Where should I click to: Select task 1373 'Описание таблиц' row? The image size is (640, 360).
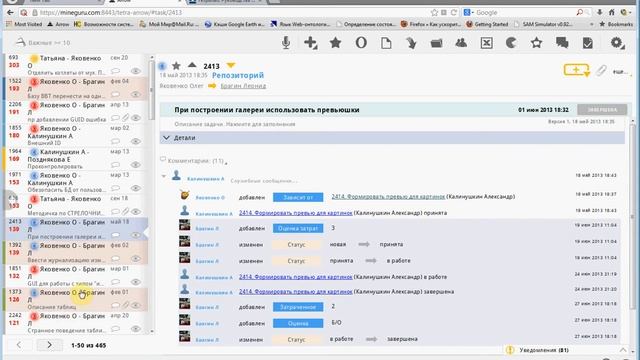77,300
